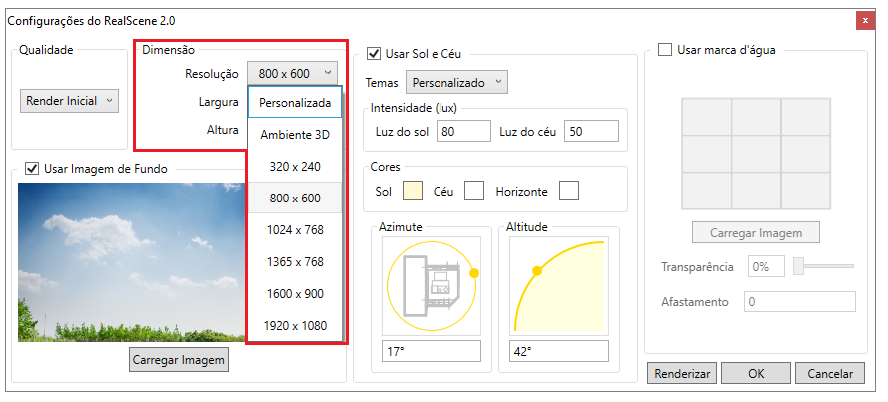The width and height of the screenshot is (888, 402).
Task: Pick 1600 x 900 from the list
Action: (x=294, y=293)
